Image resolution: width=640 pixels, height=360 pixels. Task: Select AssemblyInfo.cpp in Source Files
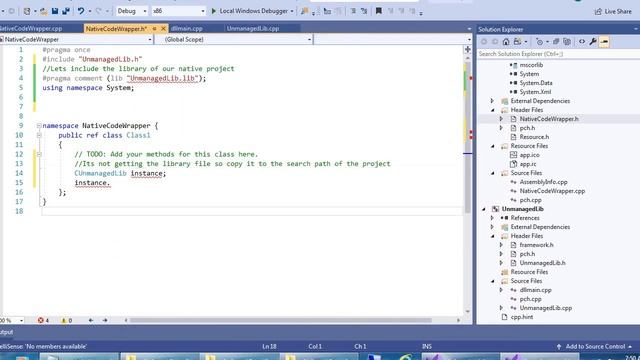pos(543,182)
